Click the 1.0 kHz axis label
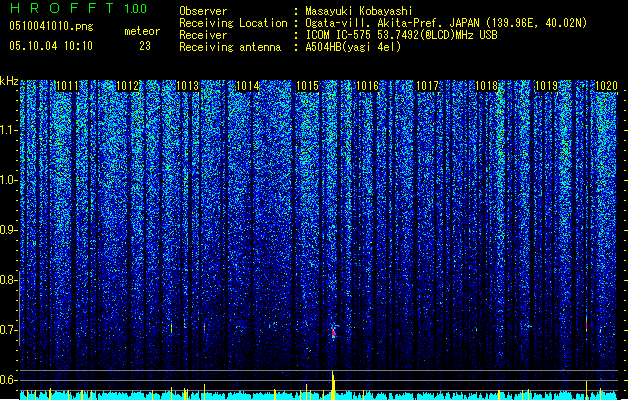The width and height of the screenshot is (629, 400). pos(7,180)
